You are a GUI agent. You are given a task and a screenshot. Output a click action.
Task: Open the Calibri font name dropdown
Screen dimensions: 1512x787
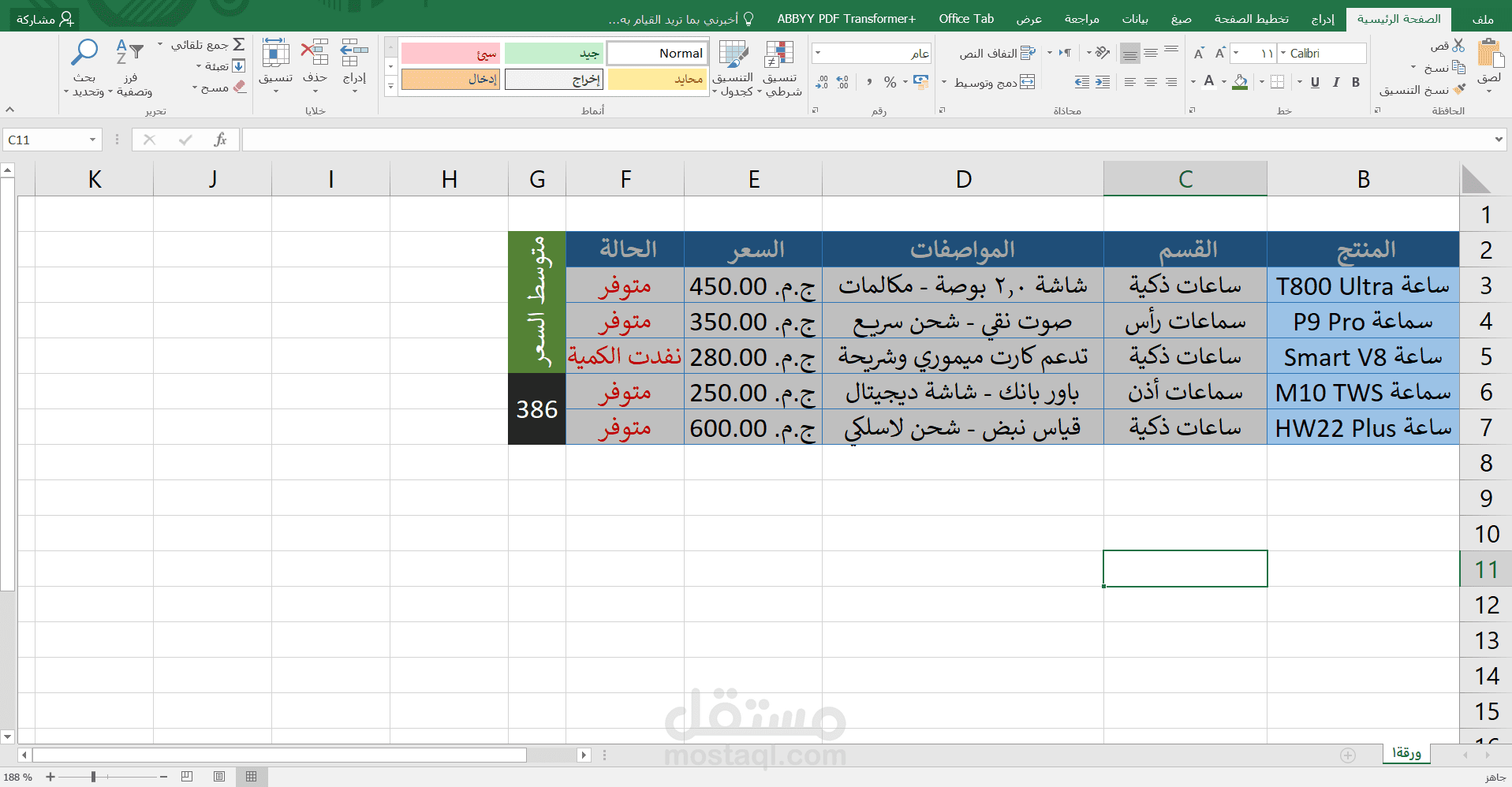point(1283,53)
